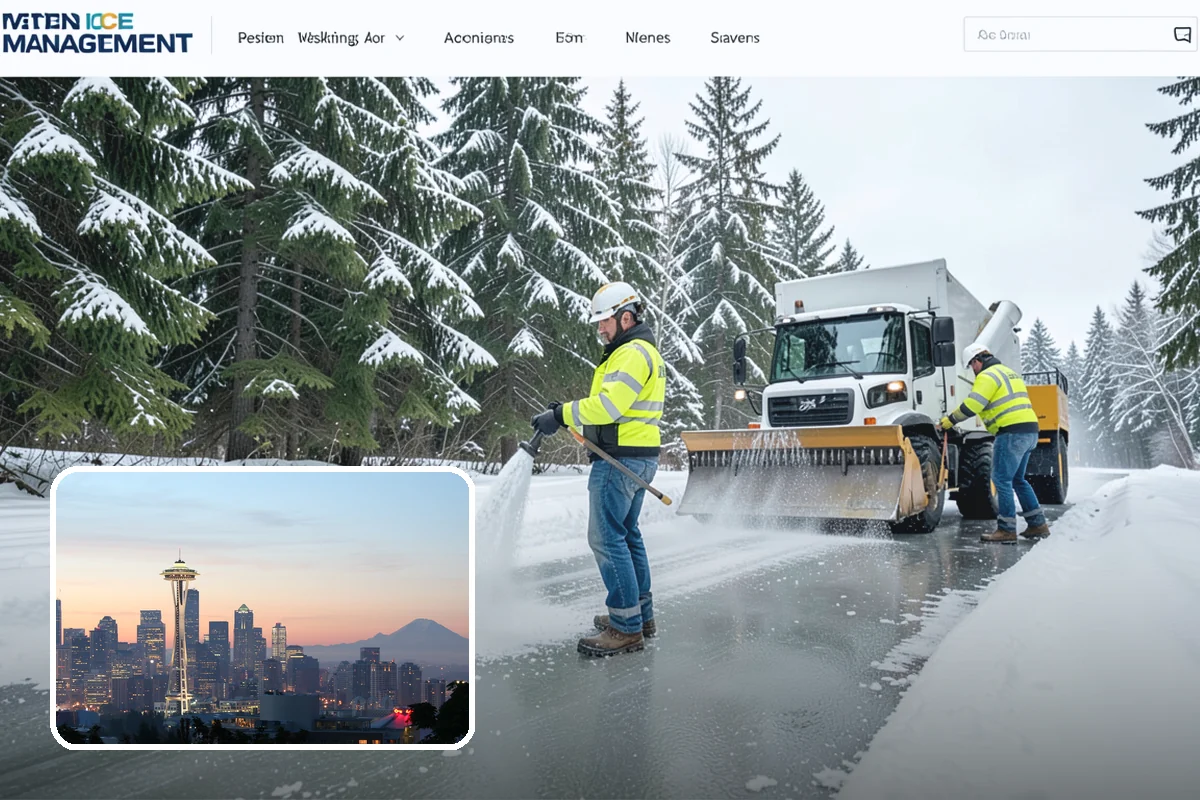This screenshot has height=800, width=1200.
Task: Go to the Eom nav item
Action: (x=569, y=38)
